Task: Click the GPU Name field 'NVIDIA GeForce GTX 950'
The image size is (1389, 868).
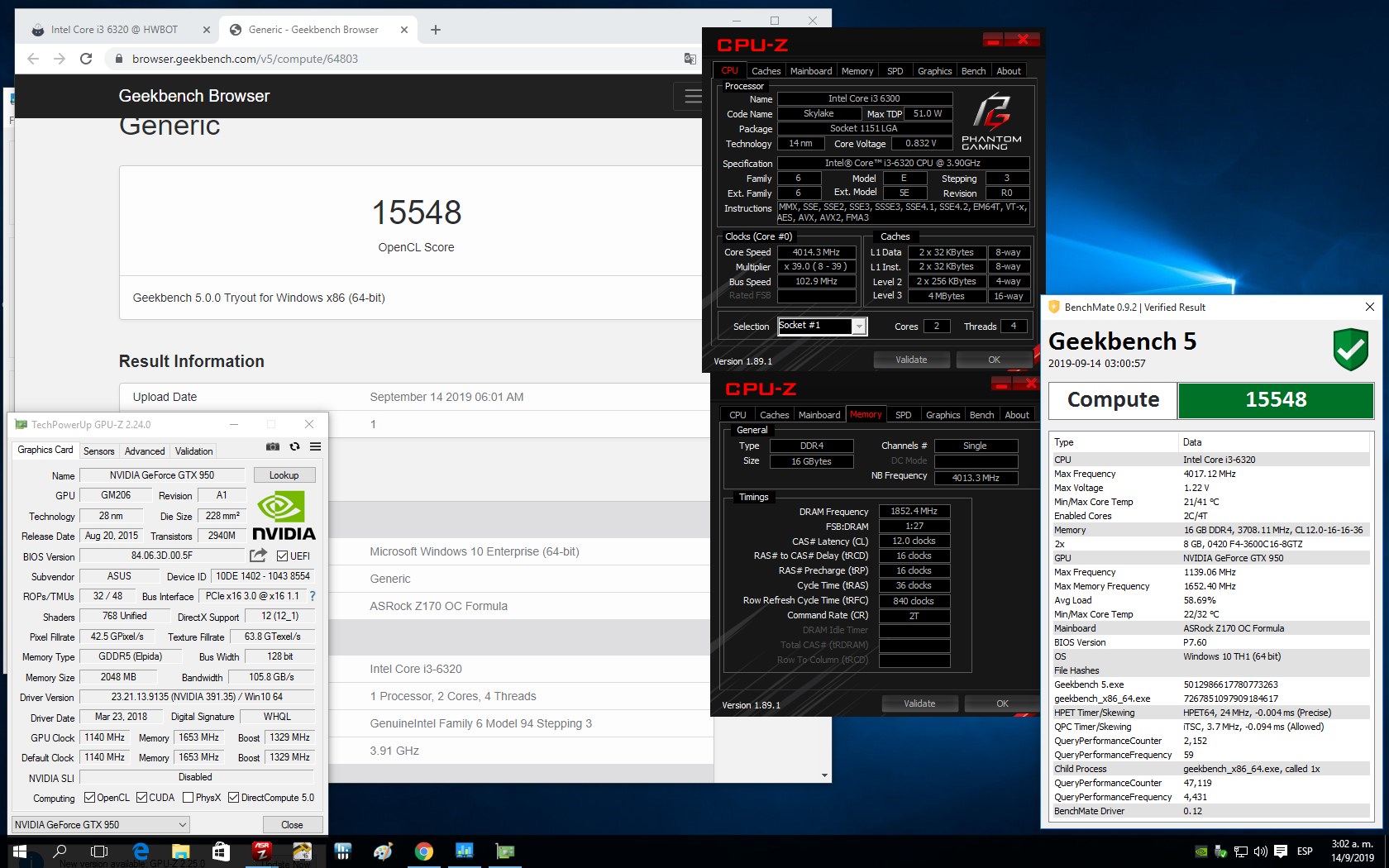Action: tap(162, 475)
